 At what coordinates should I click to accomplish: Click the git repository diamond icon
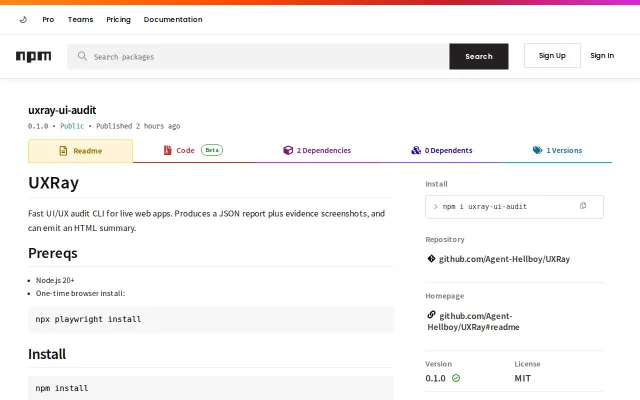click(x=431, y=258)
